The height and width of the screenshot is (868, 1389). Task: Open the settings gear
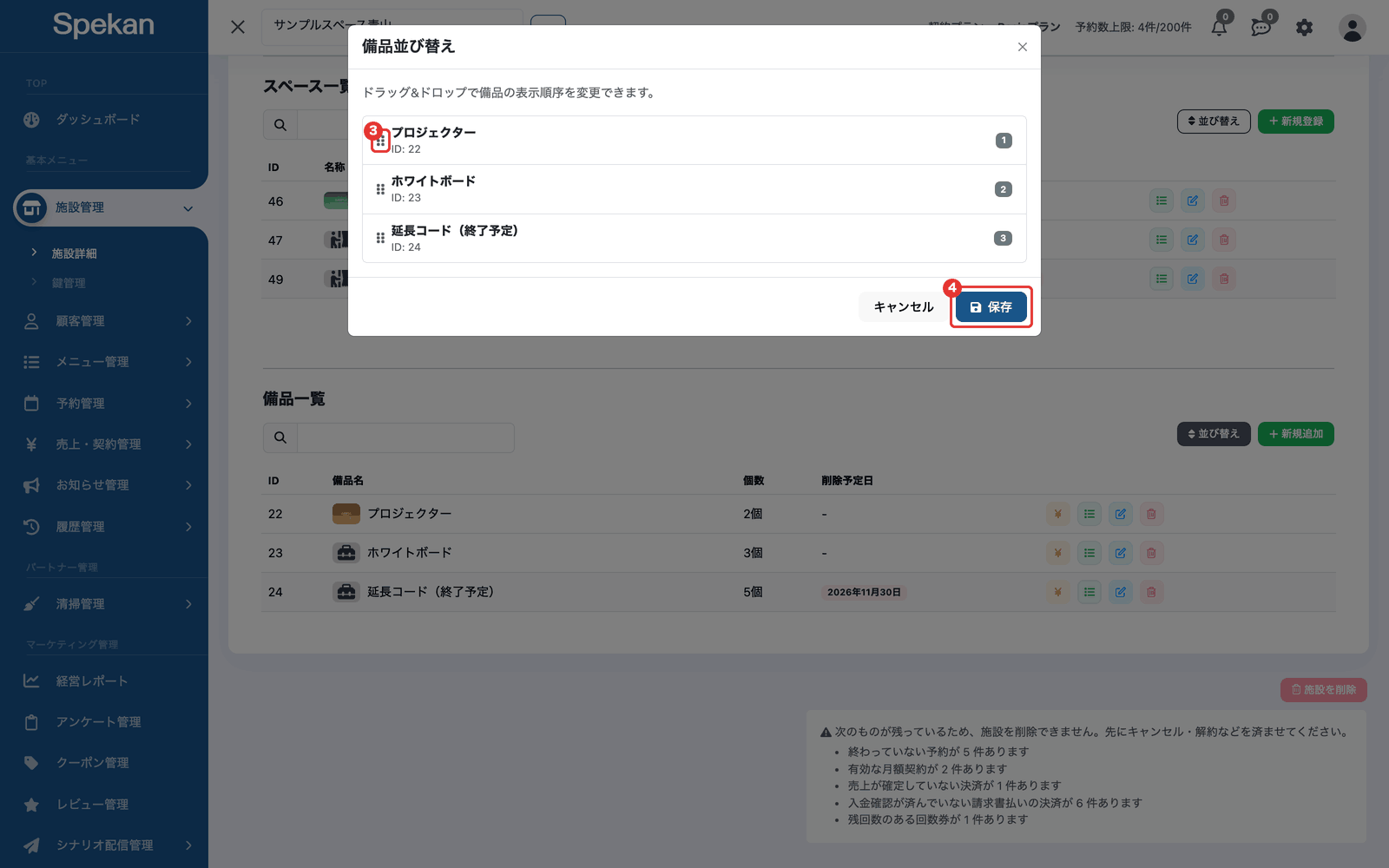pyautogui.click(x=1304, y=28)
